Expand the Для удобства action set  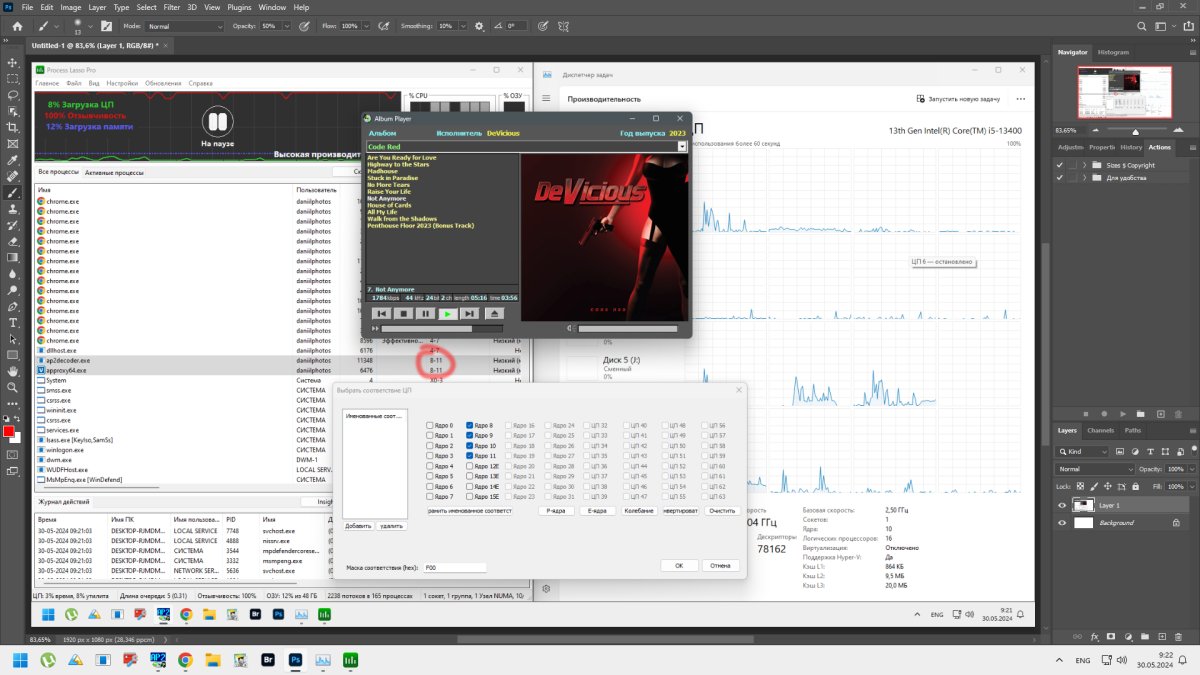[1085, 178]
